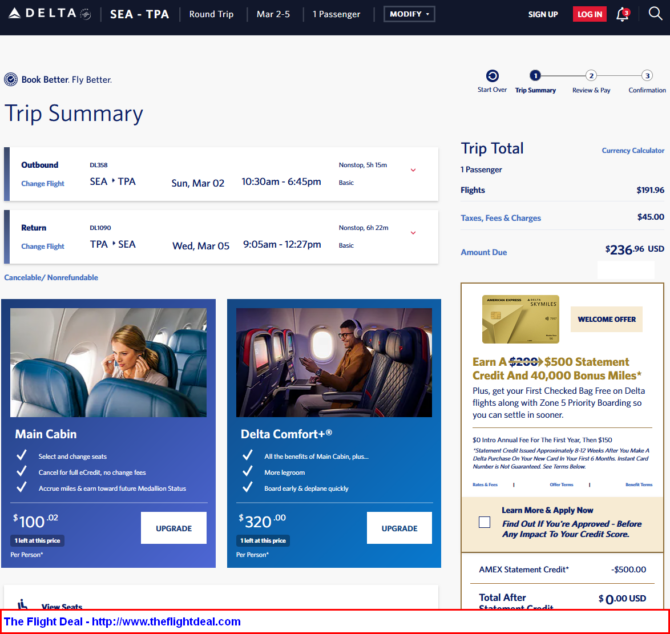Click the LOG IN button
The height and width of the screenshot is (634, 670).
point(590,14)
